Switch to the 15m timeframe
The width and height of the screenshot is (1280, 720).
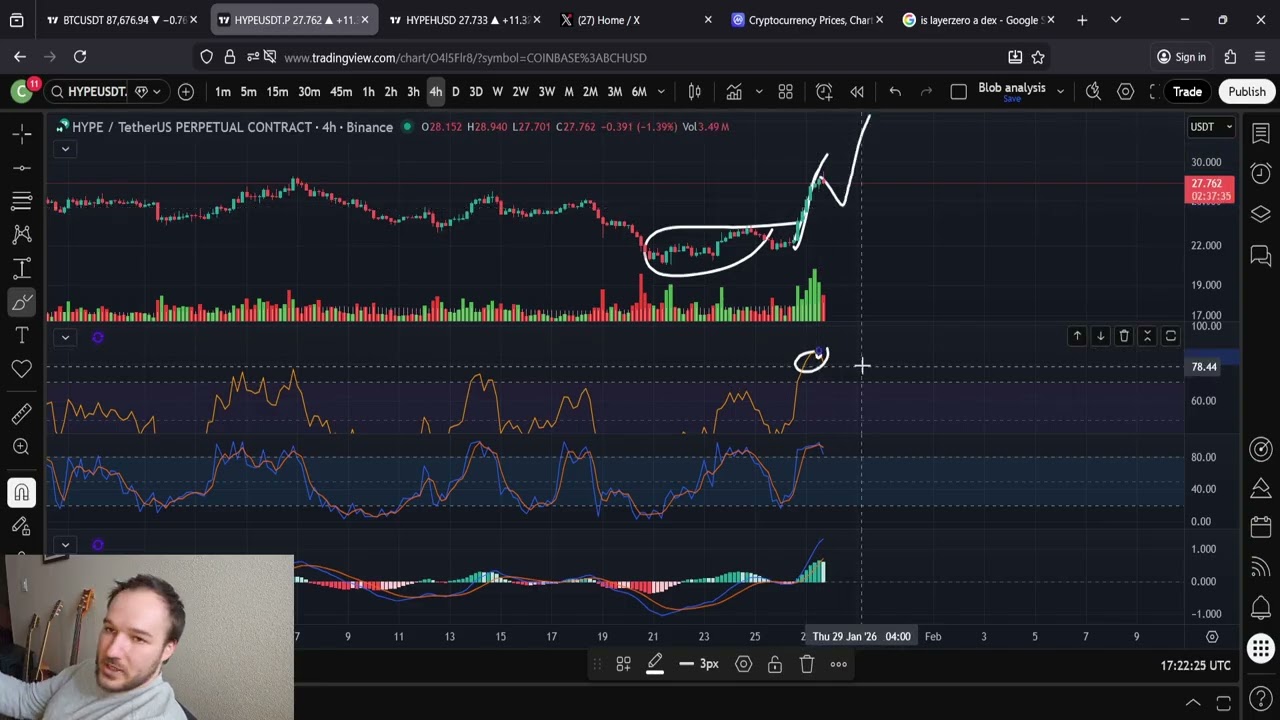[277, 92]
